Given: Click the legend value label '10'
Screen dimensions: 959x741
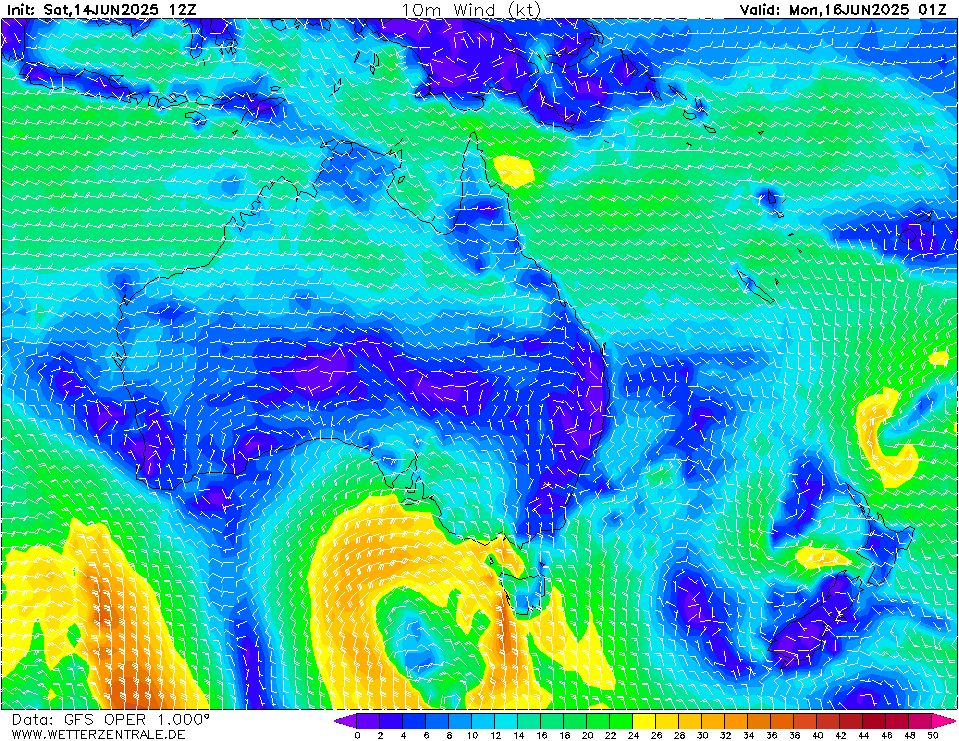Looking at the screenshot, I should 472,735.
